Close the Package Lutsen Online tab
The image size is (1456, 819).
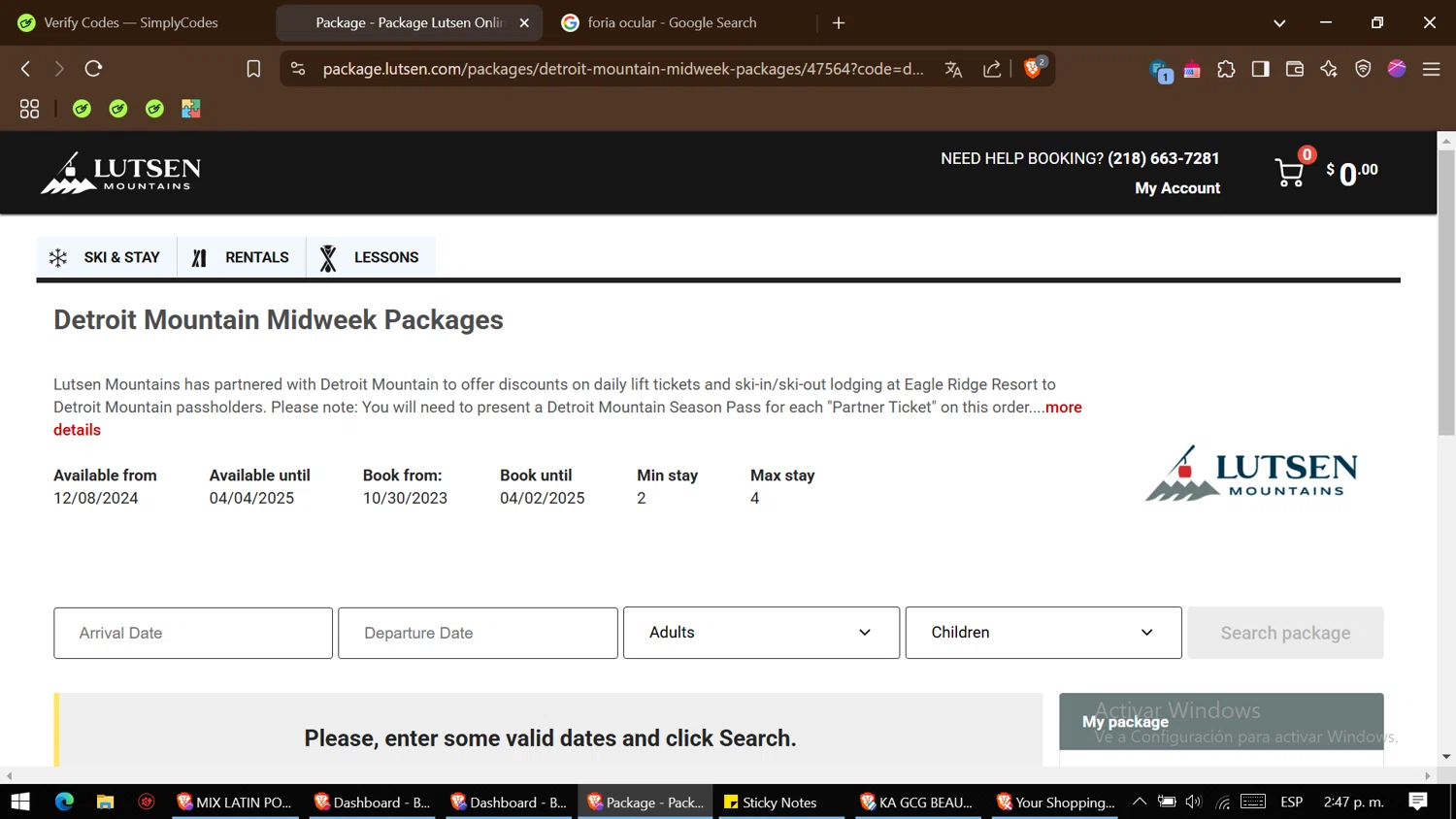coord(524,22)
